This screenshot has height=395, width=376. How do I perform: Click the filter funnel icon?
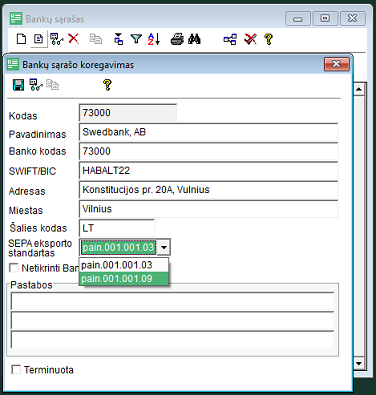[x=136, y=39]
